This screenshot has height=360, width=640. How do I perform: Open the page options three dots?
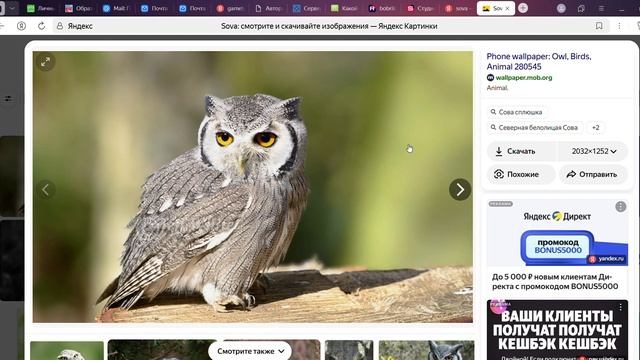[619, 26]
